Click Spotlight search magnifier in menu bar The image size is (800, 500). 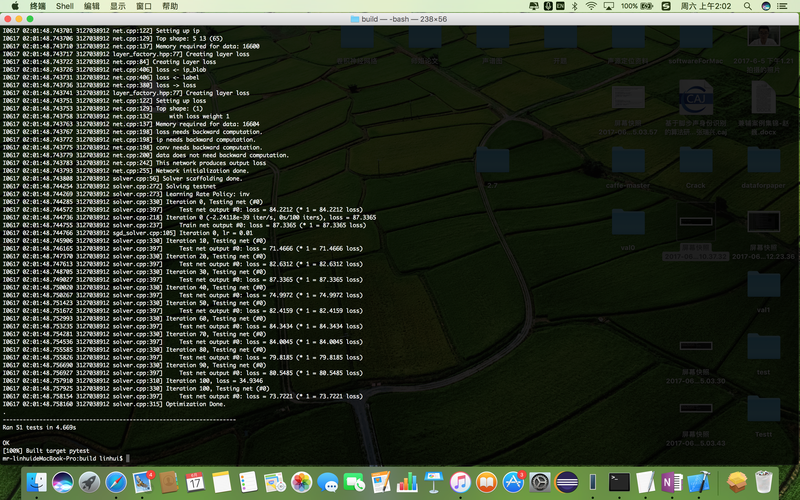(x=746, y=6)
